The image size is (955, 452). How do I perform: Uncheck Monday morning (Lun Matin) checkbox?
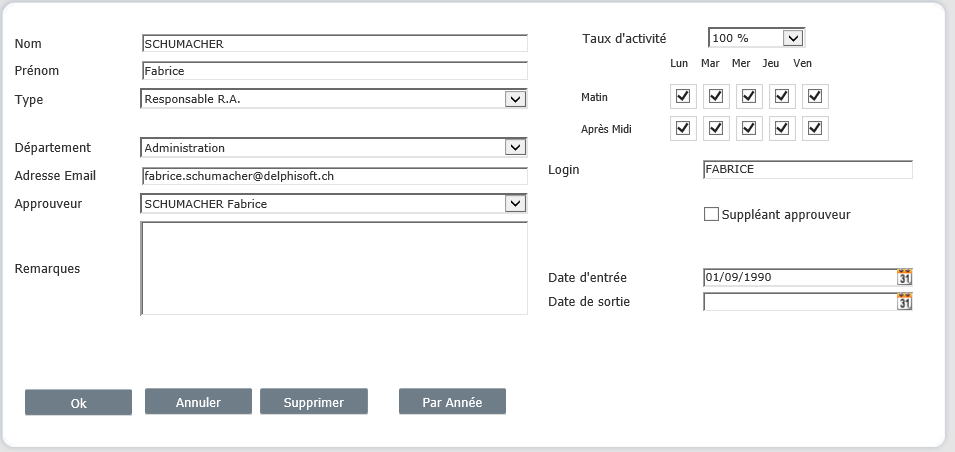(683, 97)
